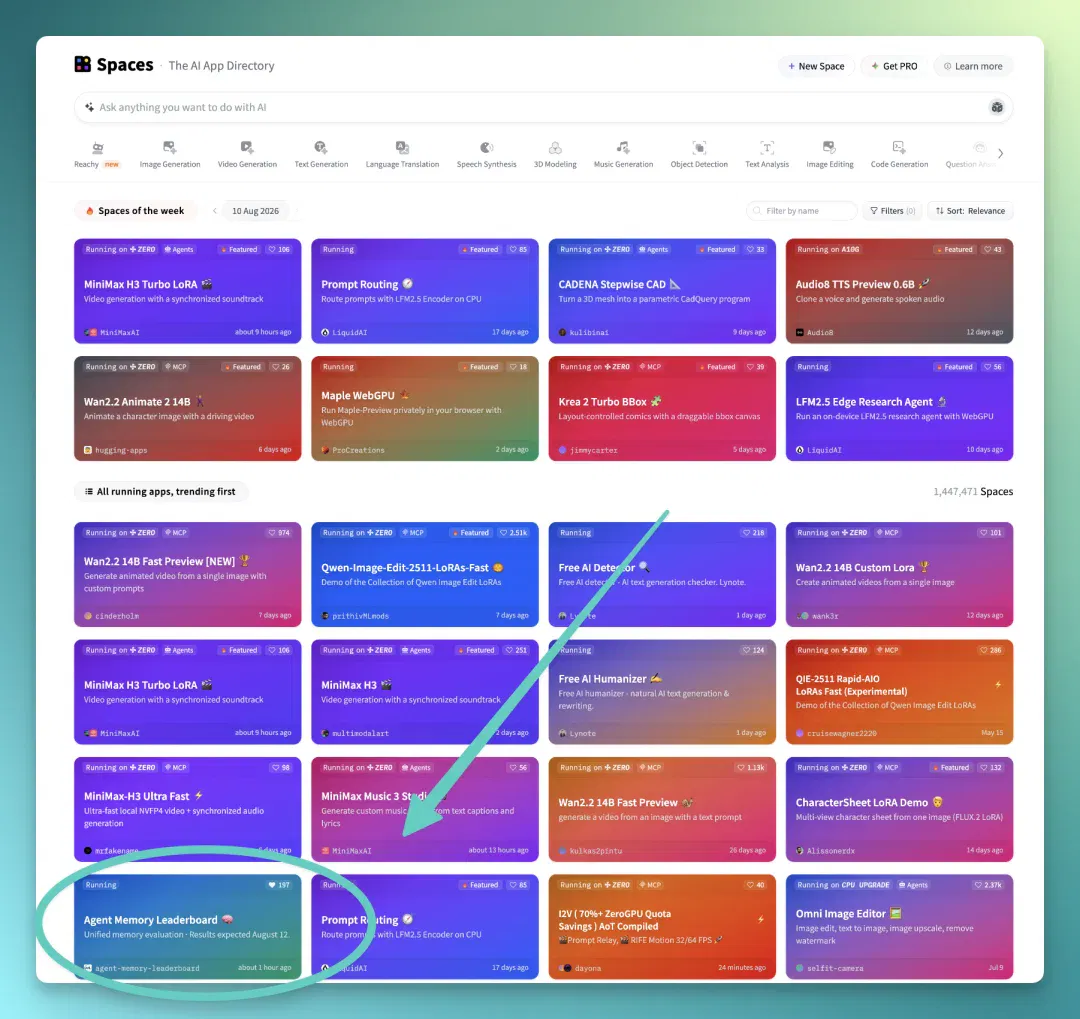Like the LFM2.5 Edge Research Agent heart (56)
Screen dimensions: 1080x1019
click(x=993, y=367)
